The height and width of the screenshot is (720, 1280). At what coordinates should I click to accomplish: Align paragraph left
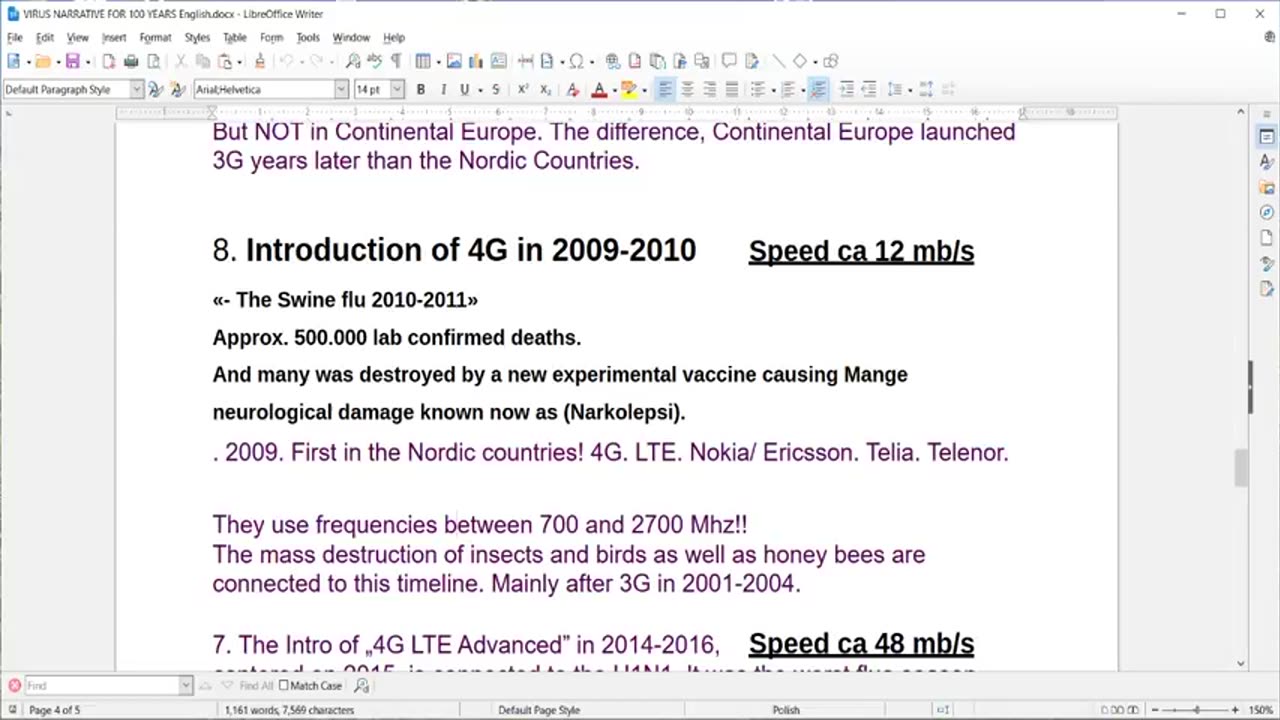point(665,89)
